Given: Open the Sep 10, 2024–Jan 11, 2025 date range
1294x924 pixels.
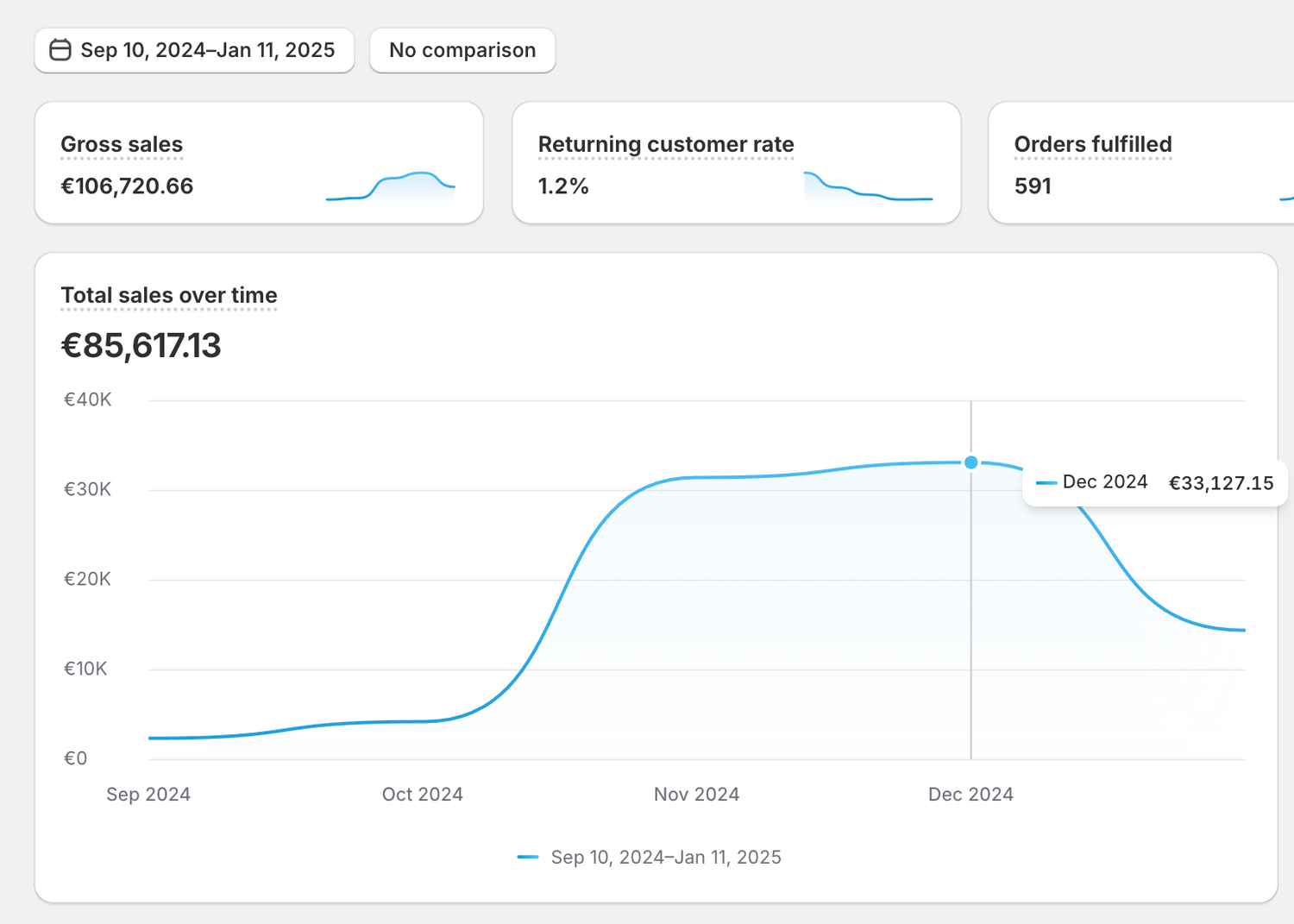Looking at the screenshot, I should click(x=207, y=50).
